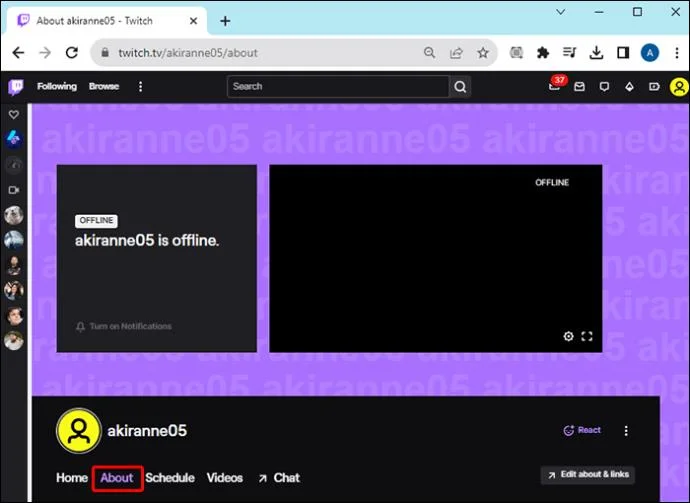Open the first avatar channel in sidebar
The height and width of the screenshot is (503, 690).
[14, 215]
